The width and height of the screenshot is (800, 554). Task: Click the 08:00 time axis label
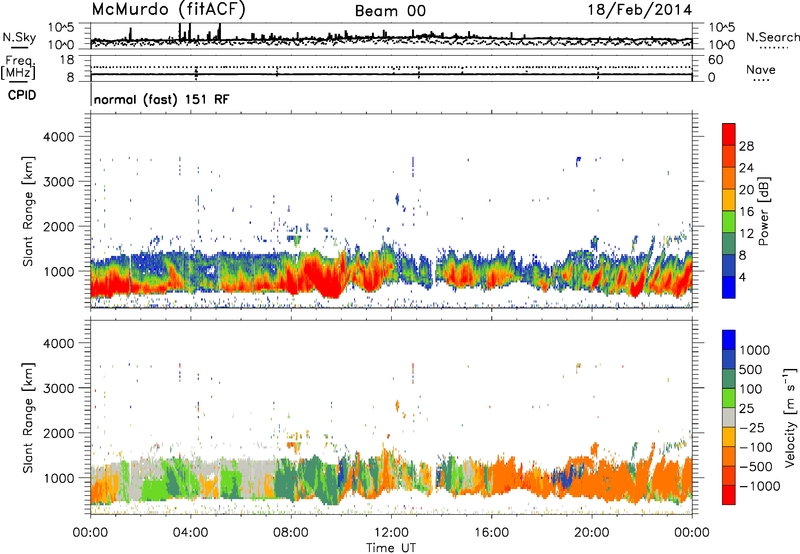[x=291, y=533]
